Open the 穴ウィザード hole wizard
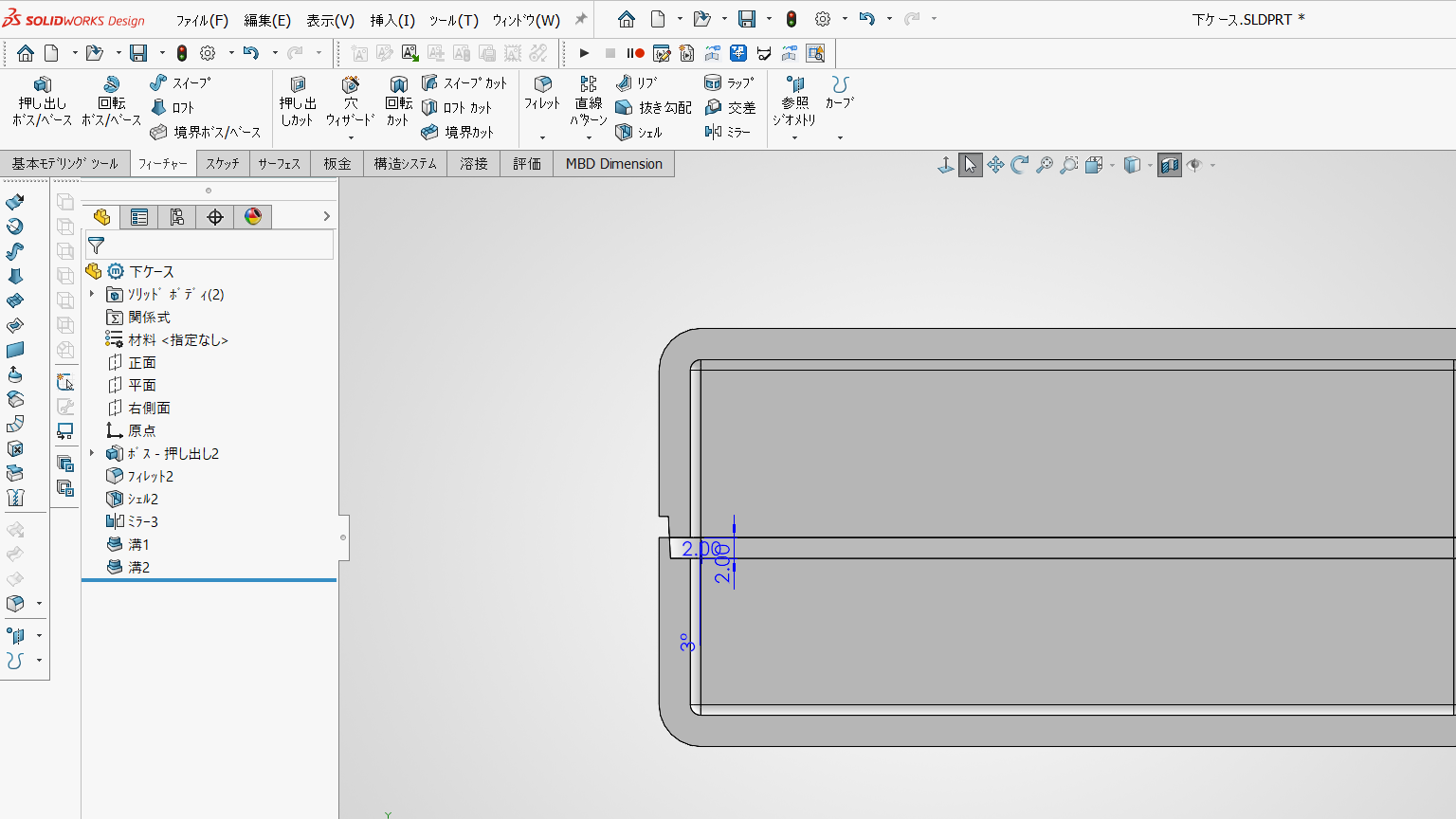The width and height of the screenshot is (1456, 819). (351, 100)
